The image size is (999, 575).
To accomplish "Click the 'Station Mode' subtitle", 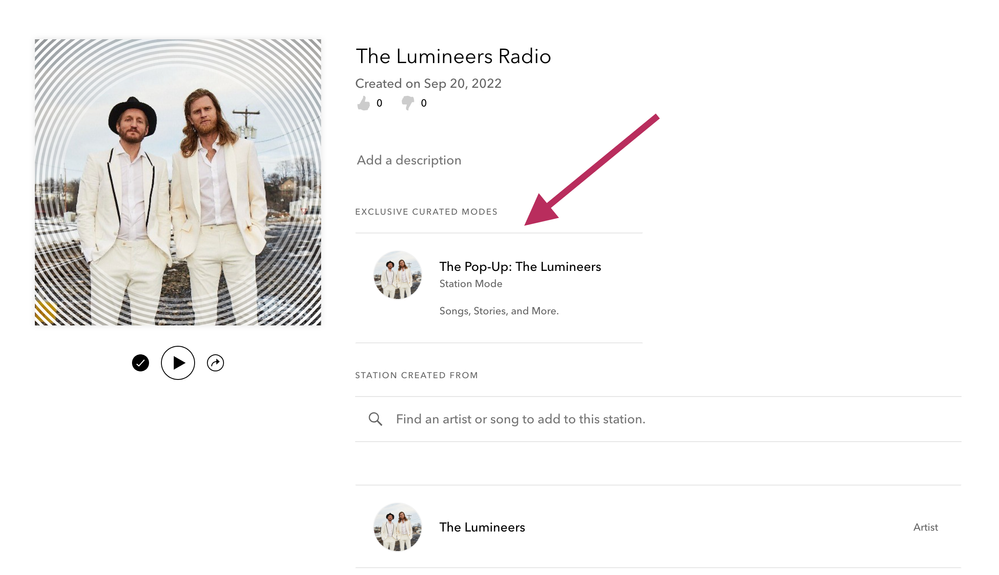I will (x=471, y=284).
